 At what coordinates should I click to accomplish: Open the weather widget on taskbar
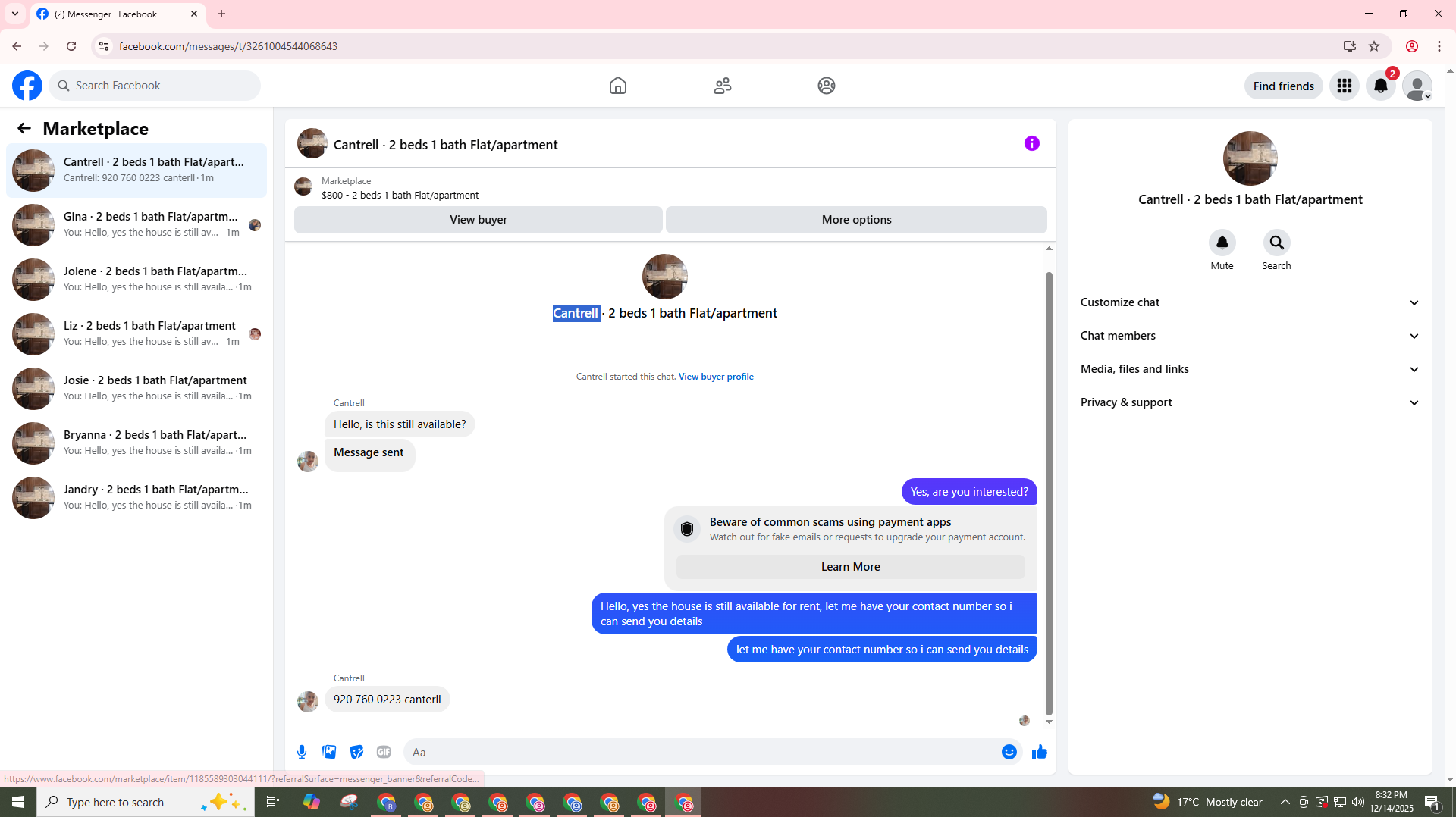pos(1207,802)
